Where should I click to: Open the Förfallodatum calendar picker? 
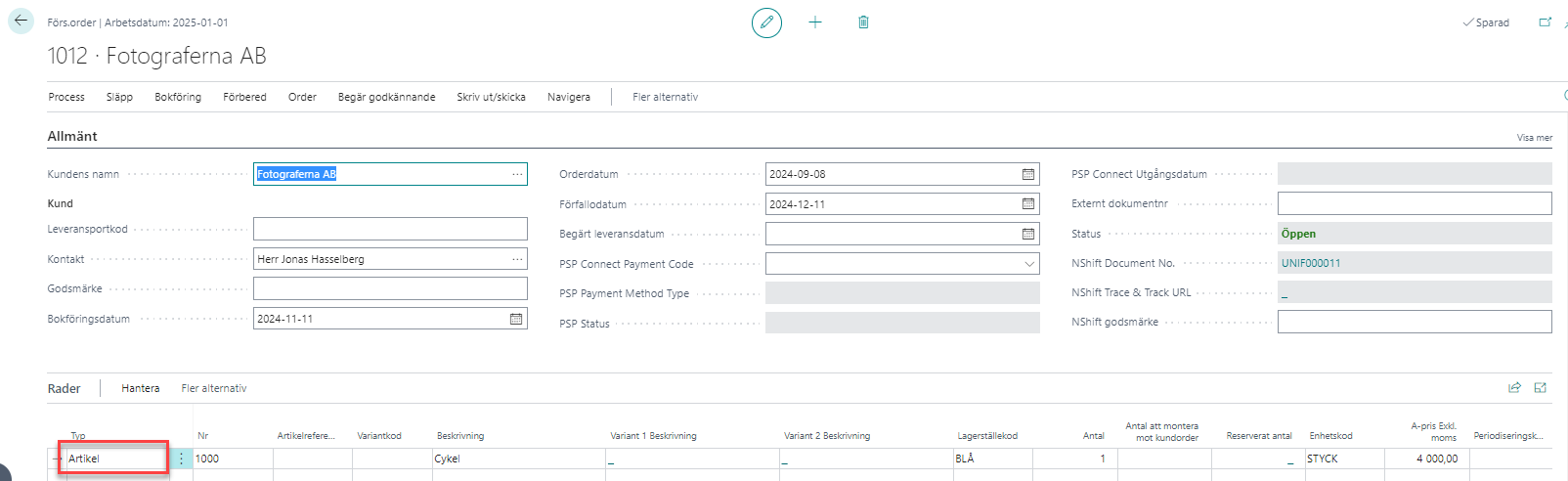(x=1028, y=204)
